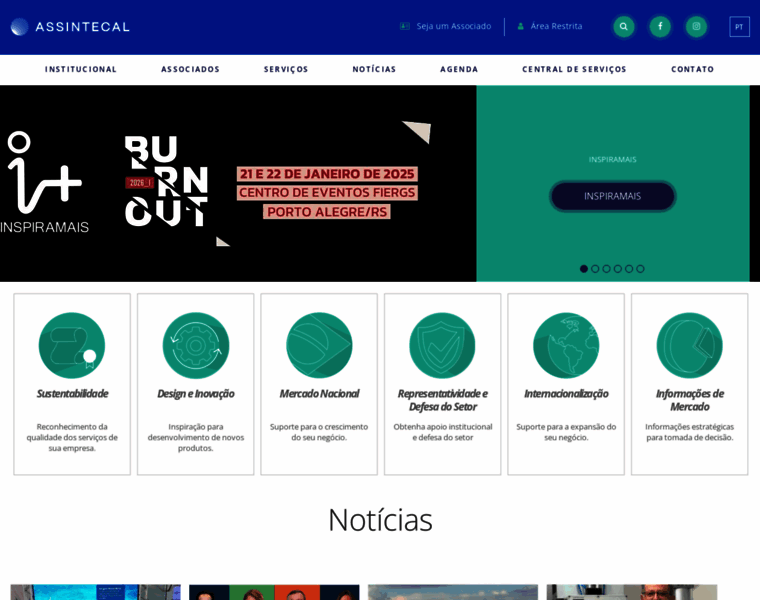Image resolution: width=760 pixels, height=600 pixels.
Task: Select the second carousel dot
Action: [595, 269]
